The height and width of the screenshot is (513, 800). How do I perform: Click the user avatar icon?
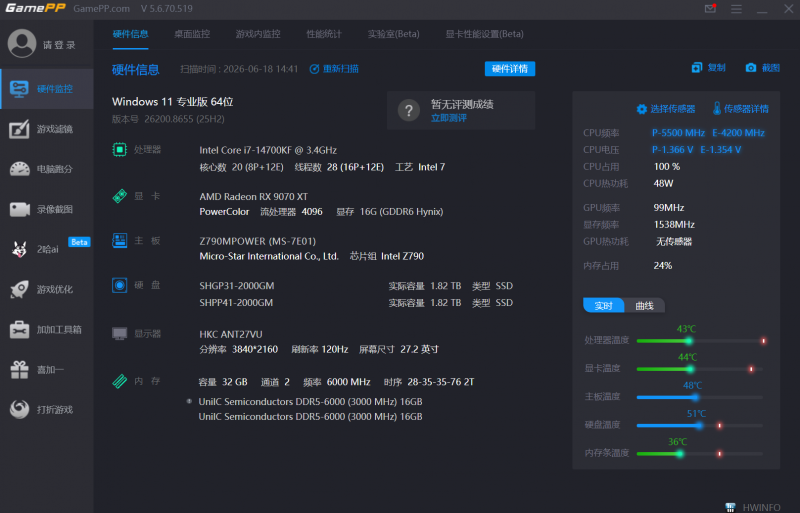click(22, 44)
